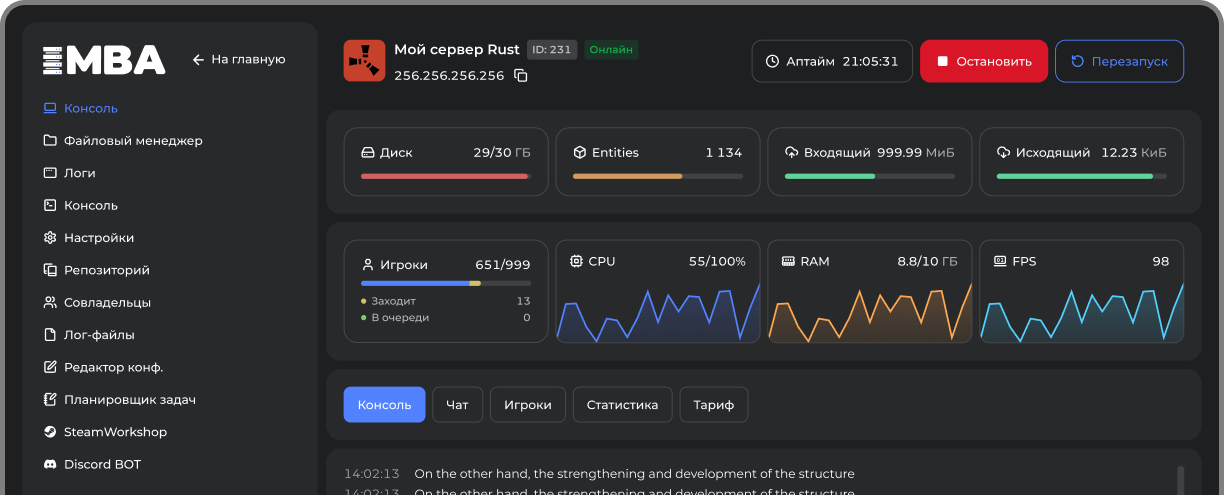
Task: Click the Планировщик задач icon
Action: click(50, 400)
